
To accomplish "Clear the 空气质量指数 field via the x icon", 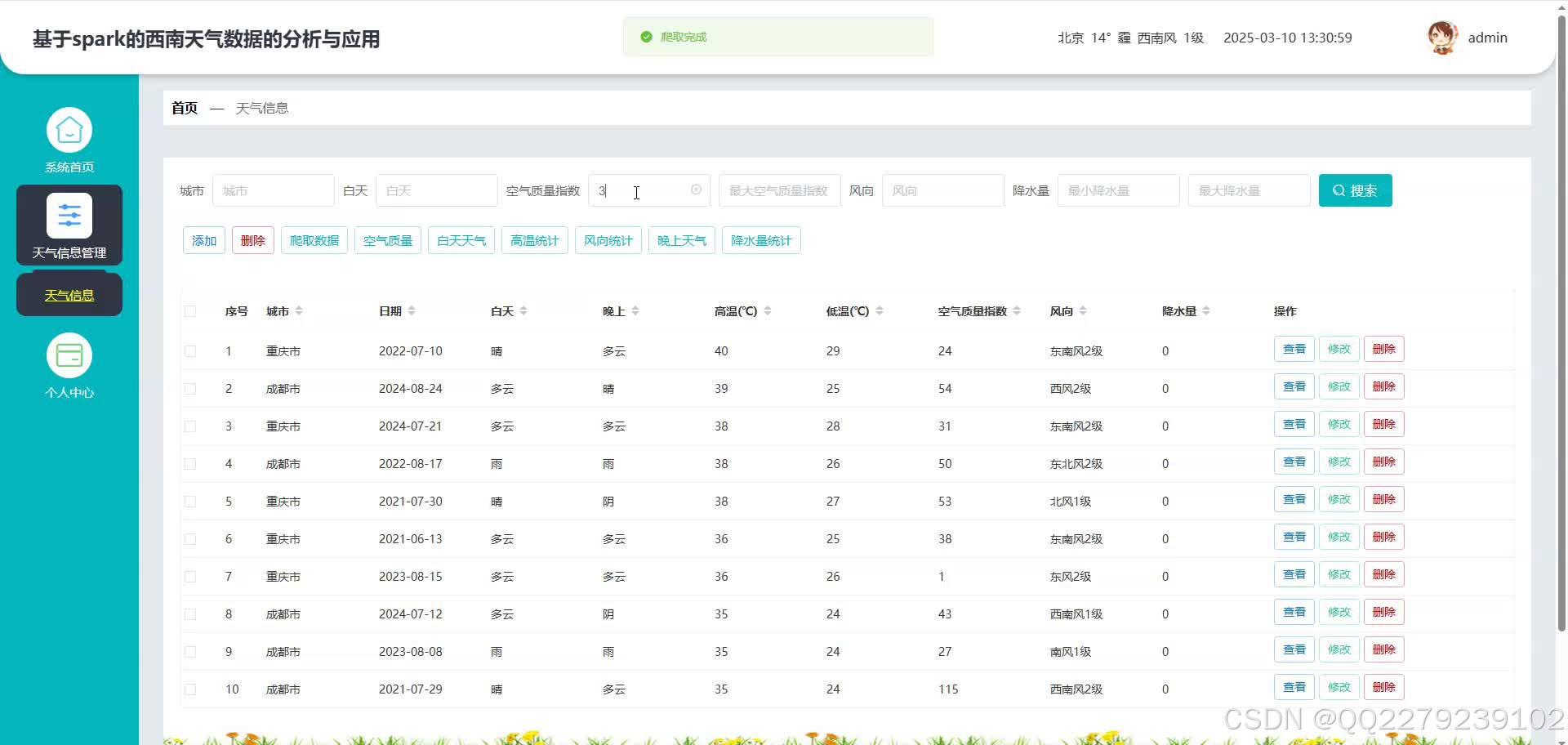I will pos(695,190).
